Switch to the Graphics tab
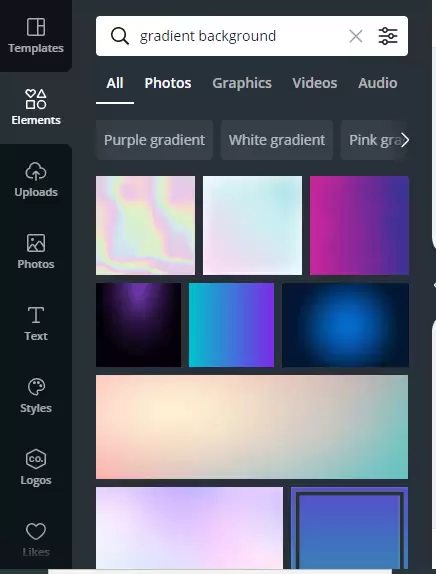Screen dimensions: 436x574 pos(242,83)
